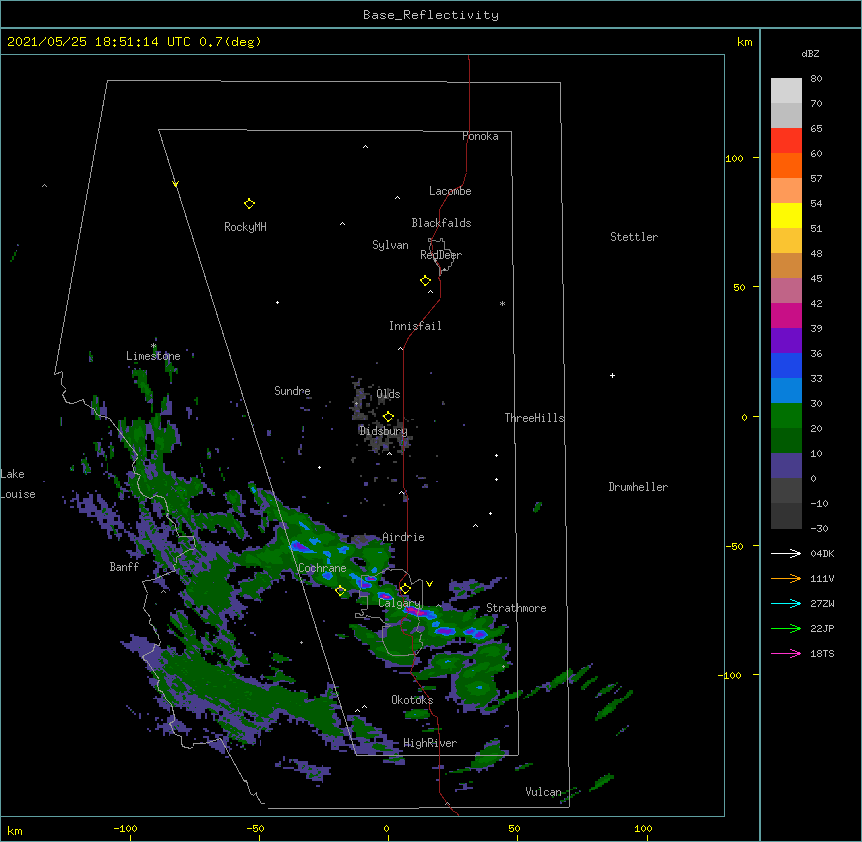Click the white 04DK arrow in legend

coord(786,553)
